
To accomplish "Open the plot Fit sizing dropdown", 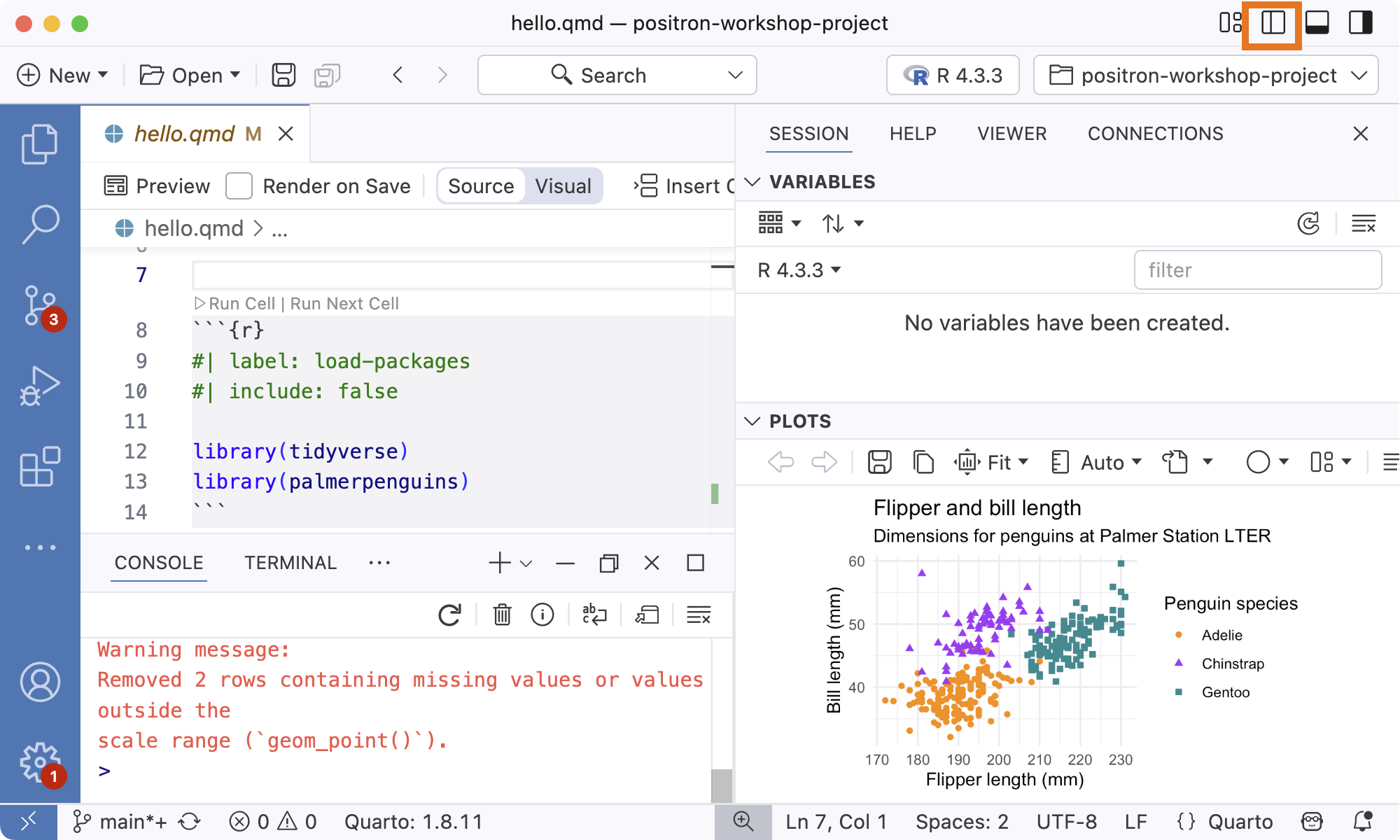I will click(992, 462).
